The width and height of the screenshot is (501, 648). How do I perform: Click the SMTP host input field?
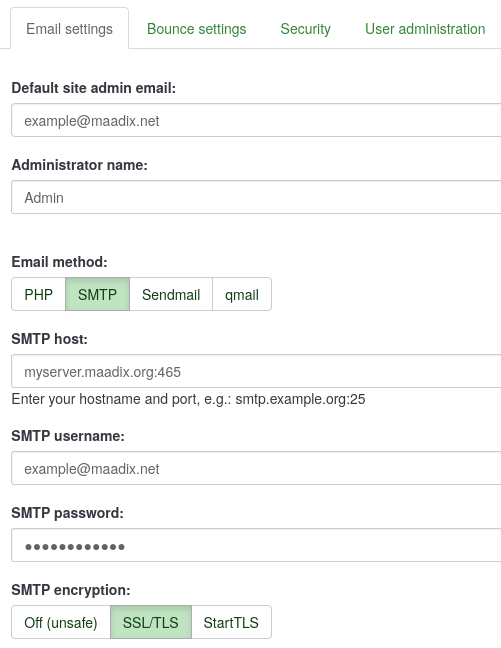pos(256,371)
